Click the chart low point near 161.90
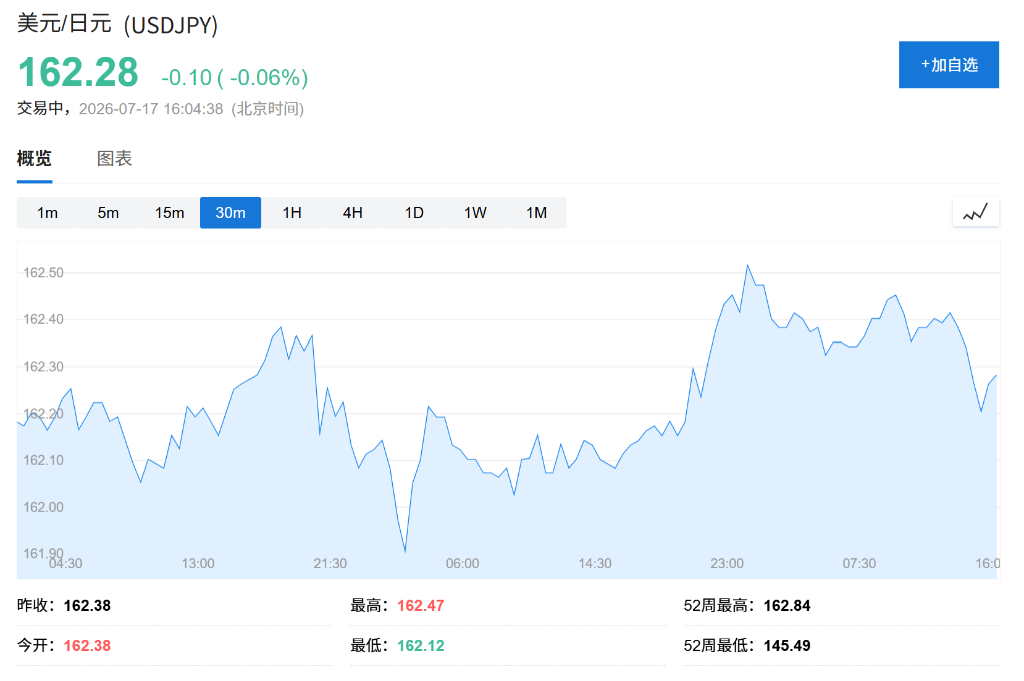 click(x=405, y=552)
